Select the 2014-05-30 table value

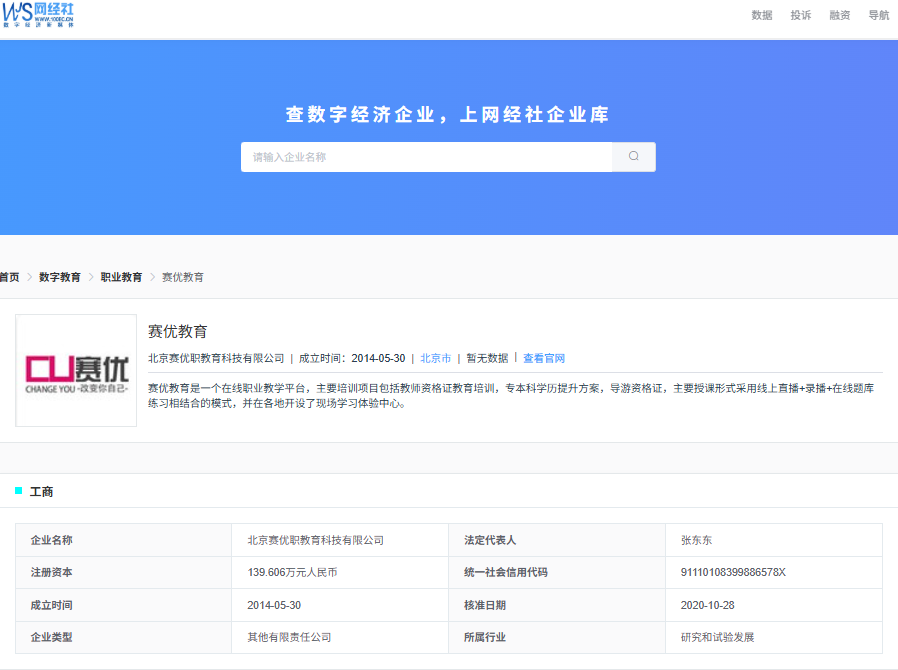[x=274, y=605]
